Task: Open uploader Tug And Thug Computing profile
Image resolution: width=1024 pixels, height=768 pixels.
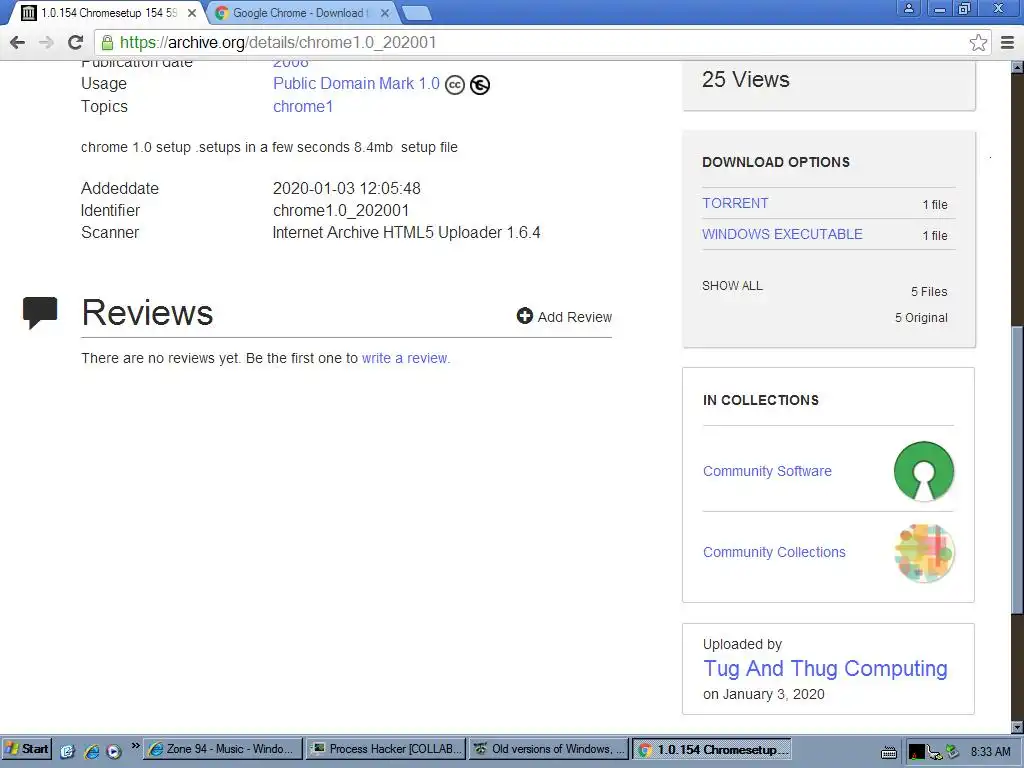Action: click(x=825, y=669)
